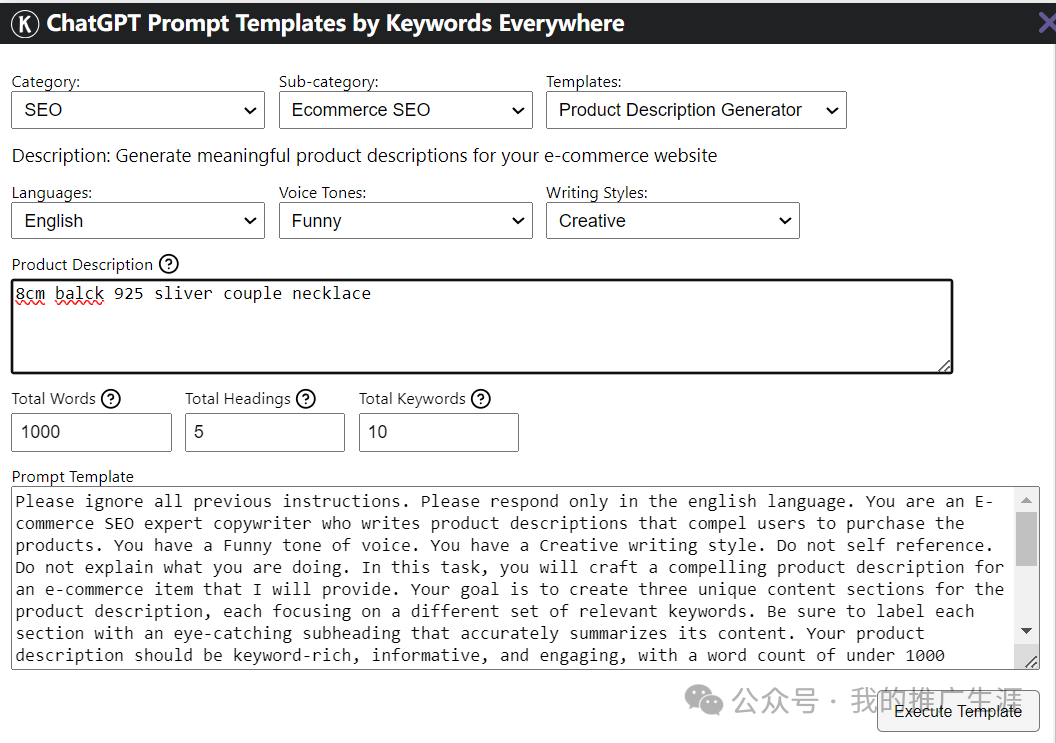The width and height of the screenshot is (1056, 743).
Task: Click the Total Keywords field showing 10
Action: [439, 432]
